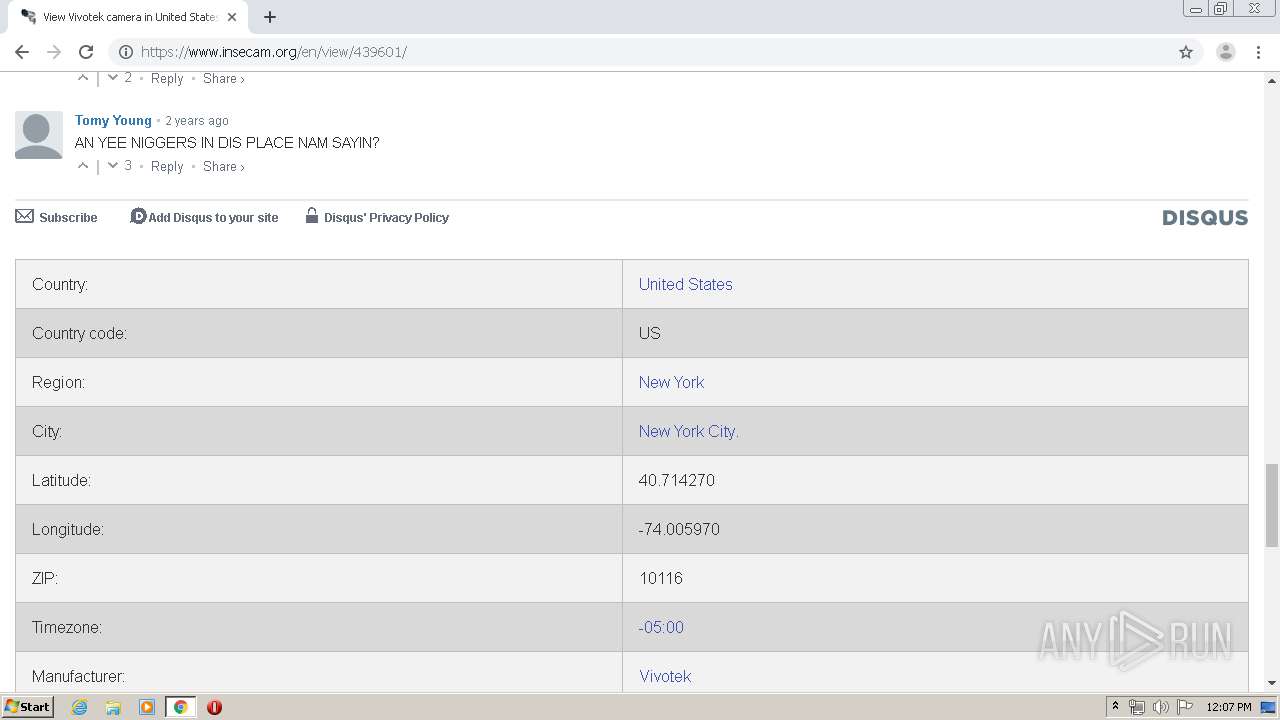Open the Windows Start menu
The height and width of the screenshot is (720, 1280).
28,707
